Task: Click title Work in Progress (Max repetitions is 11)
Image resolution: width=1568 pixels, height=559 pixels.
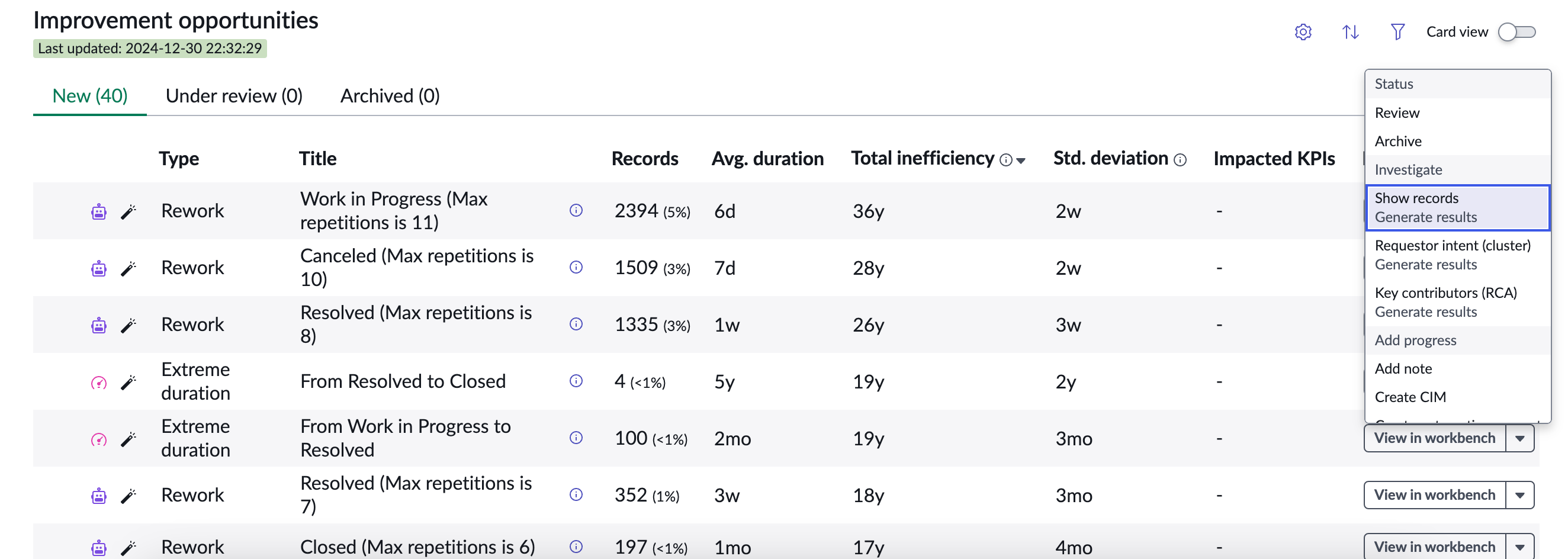Action: pyautogui.click(x=394, y=210)
